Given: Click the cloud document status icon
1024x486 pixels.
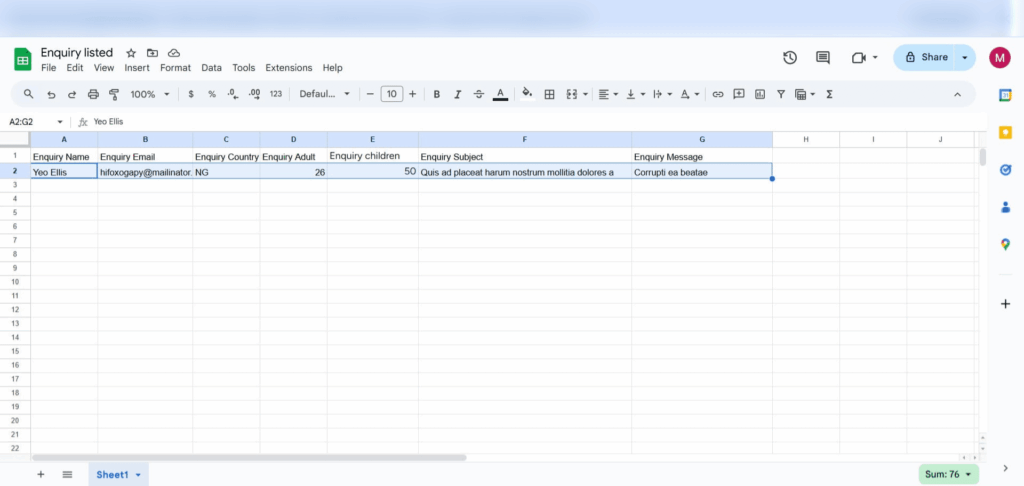Looking at the screenshot, I should click(174, 53).
